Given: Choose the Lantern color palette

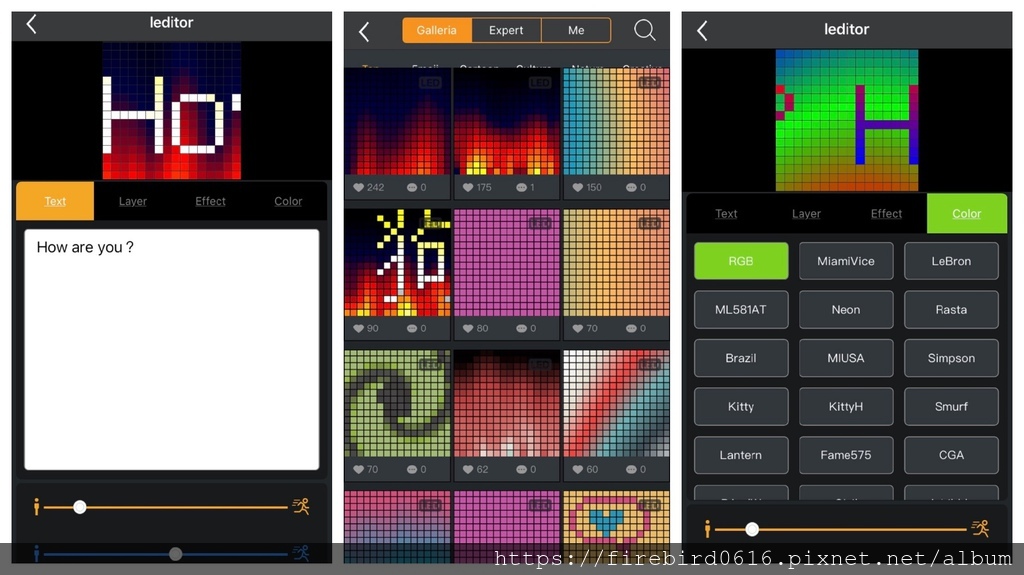Looking at the screenshot, I should coord(741,455).
